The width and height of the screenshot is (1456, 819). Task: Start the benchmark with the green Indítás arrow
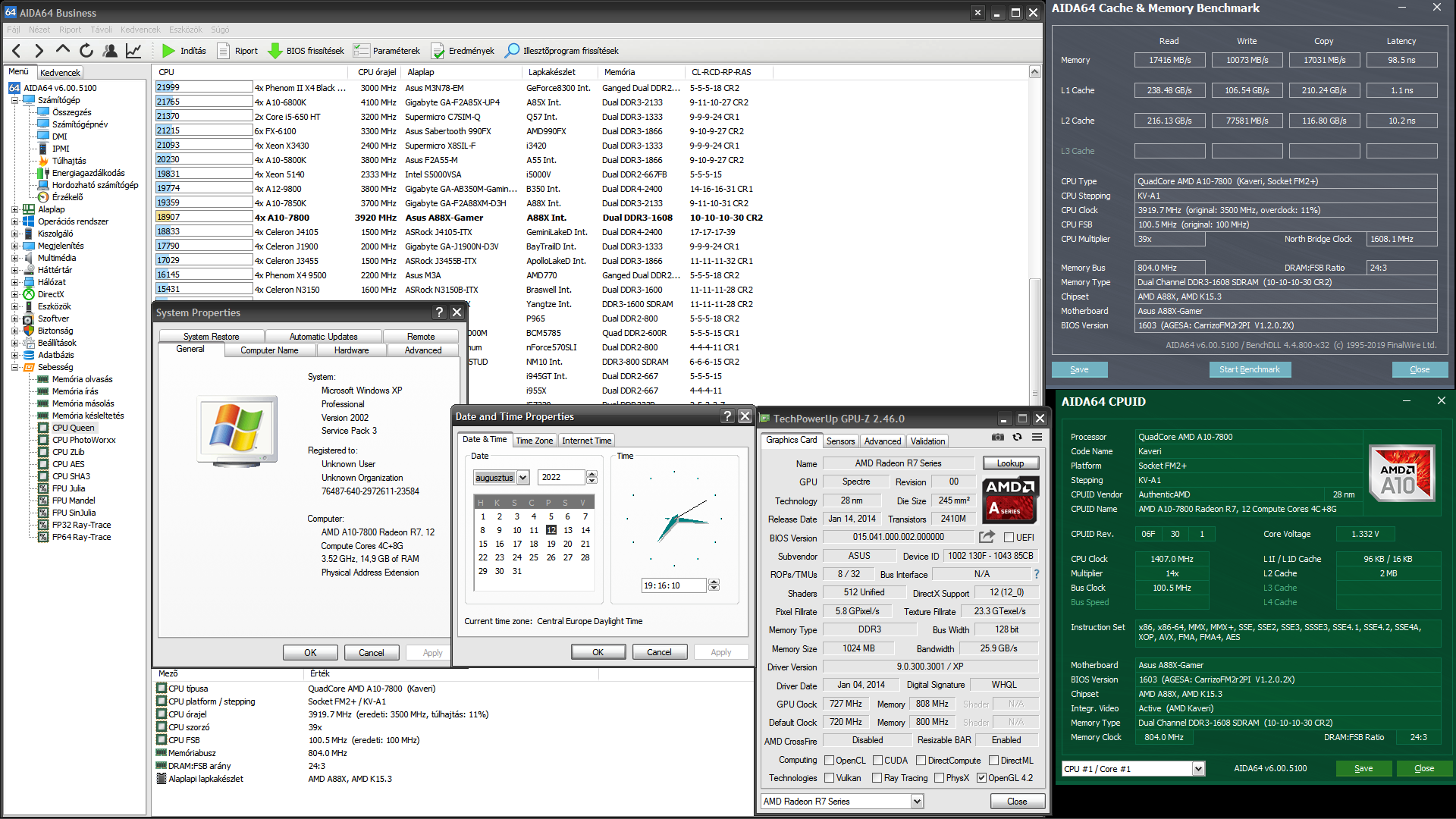pos(168,51)
